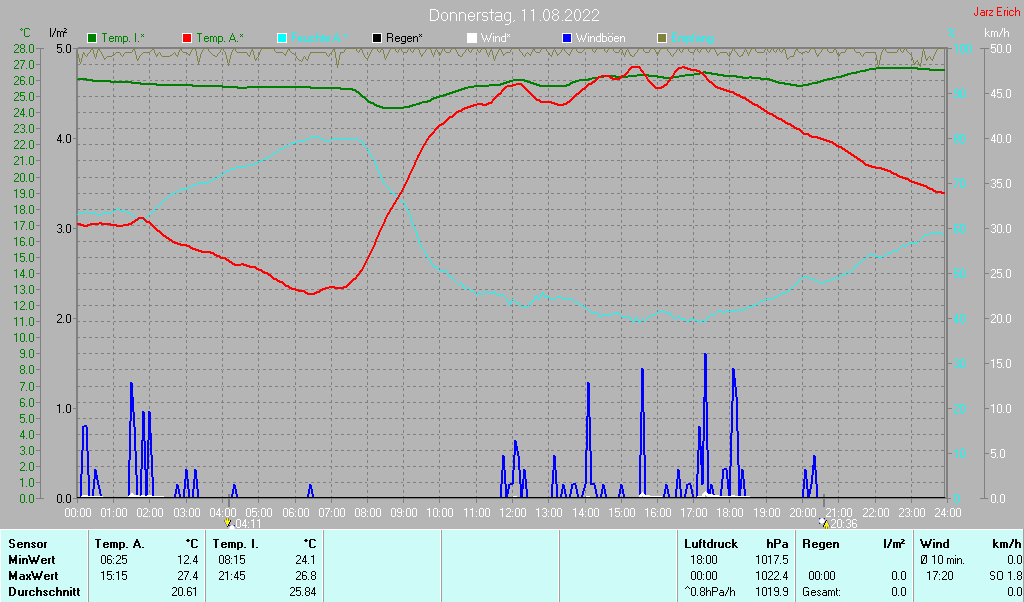Click the olive legend square after Windböen
1024x602 pixels.
tap(661, 38)
